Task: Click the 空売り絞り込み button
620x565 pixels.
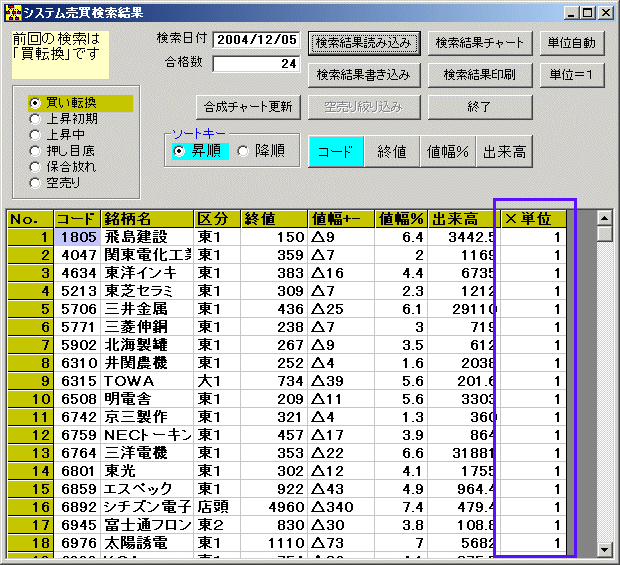Action: (364, 107)
